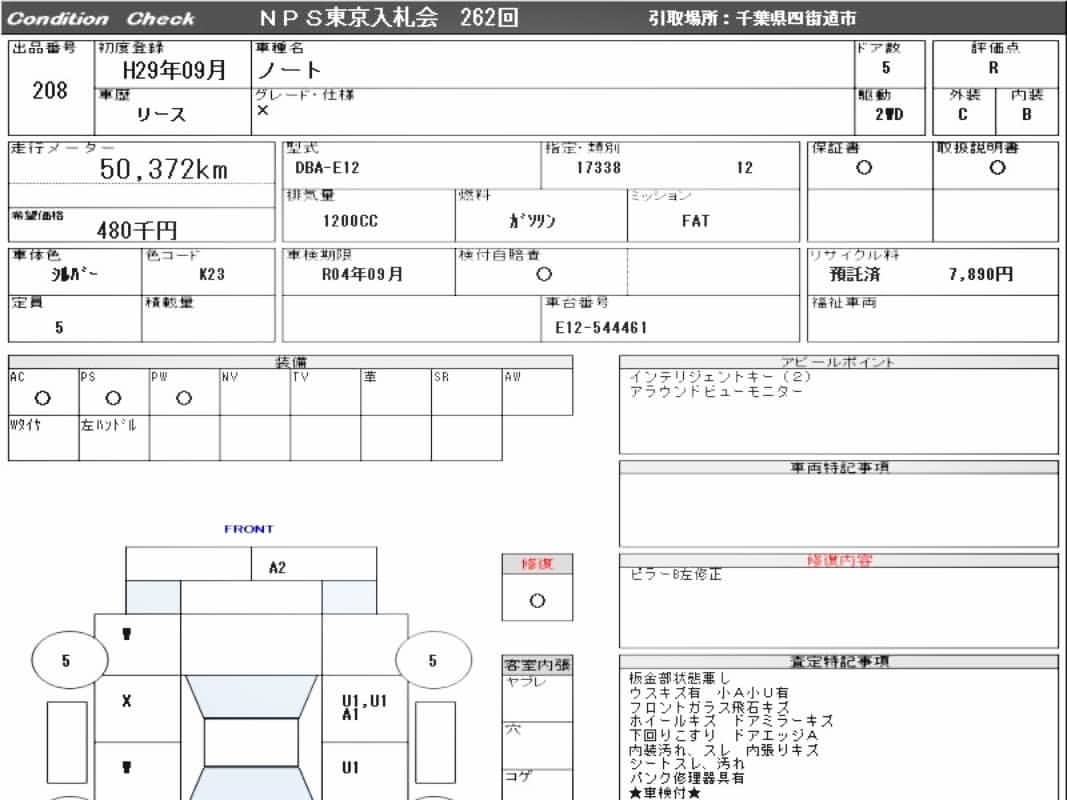This screenshot has height=800, width=1067.
Task: Click the 査定特記事項 section header
Action: [839, 662]
